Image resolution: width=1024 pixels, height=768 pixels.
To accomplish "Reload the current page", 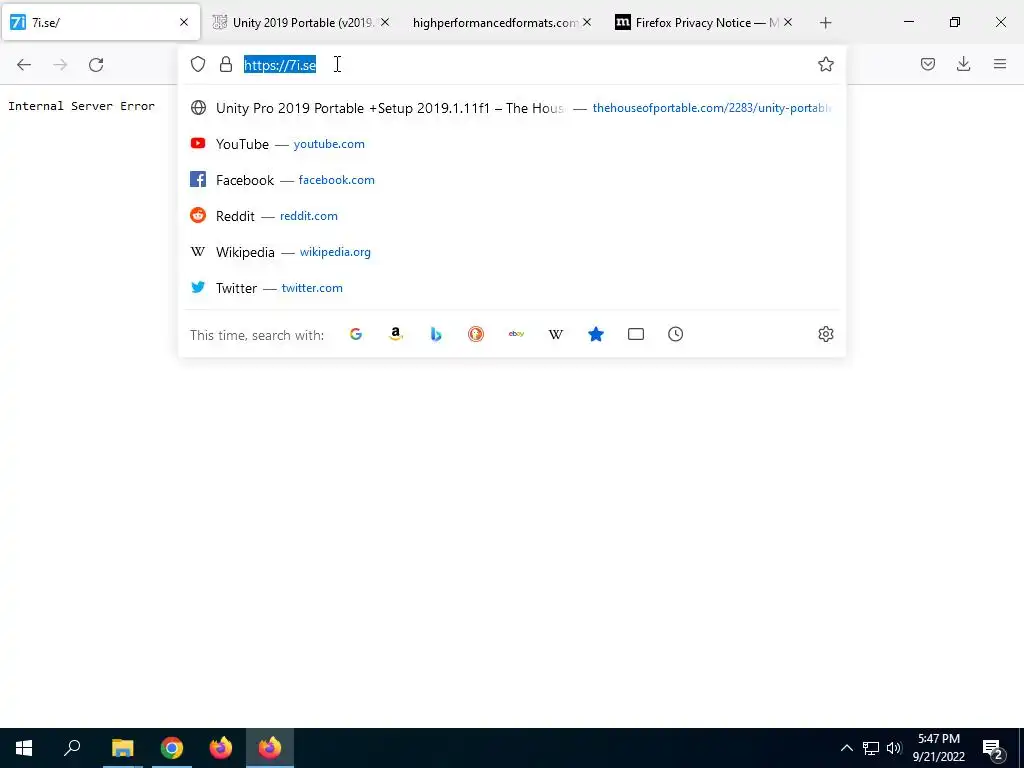I will pyautogui.click(x=96, y=65).
